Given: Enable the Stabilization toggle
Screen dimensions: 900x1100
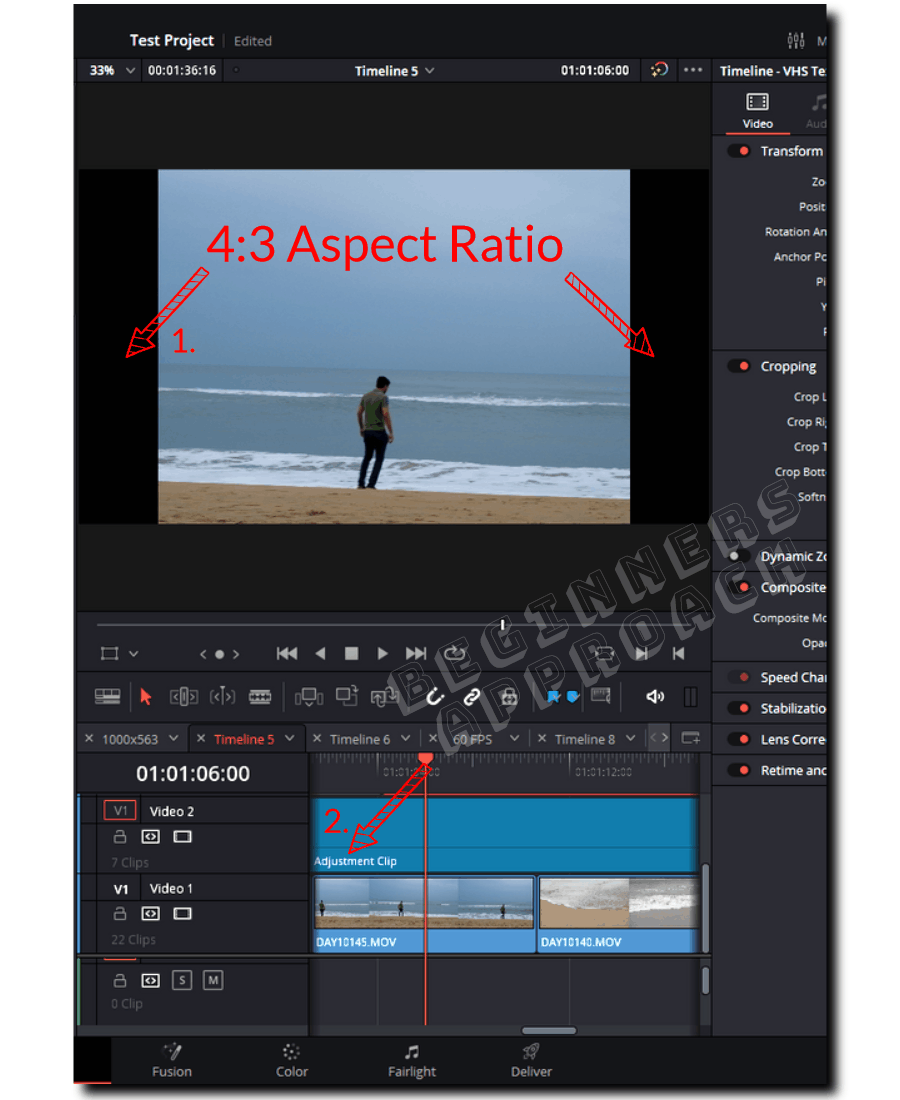Looking at the screenshot, I should pos(739,708).
